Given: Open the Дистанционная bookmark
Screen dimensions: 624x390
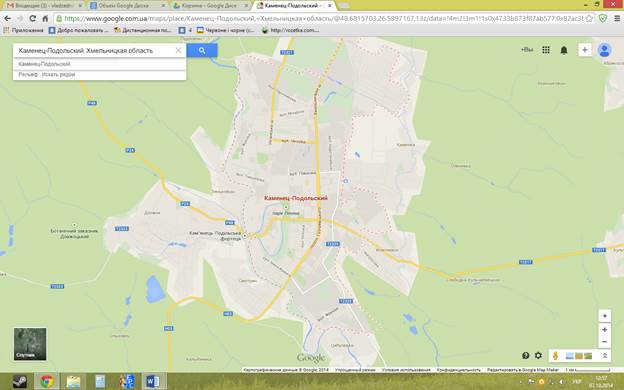Looking at the screenshot, I should click(x=143, y=30).
